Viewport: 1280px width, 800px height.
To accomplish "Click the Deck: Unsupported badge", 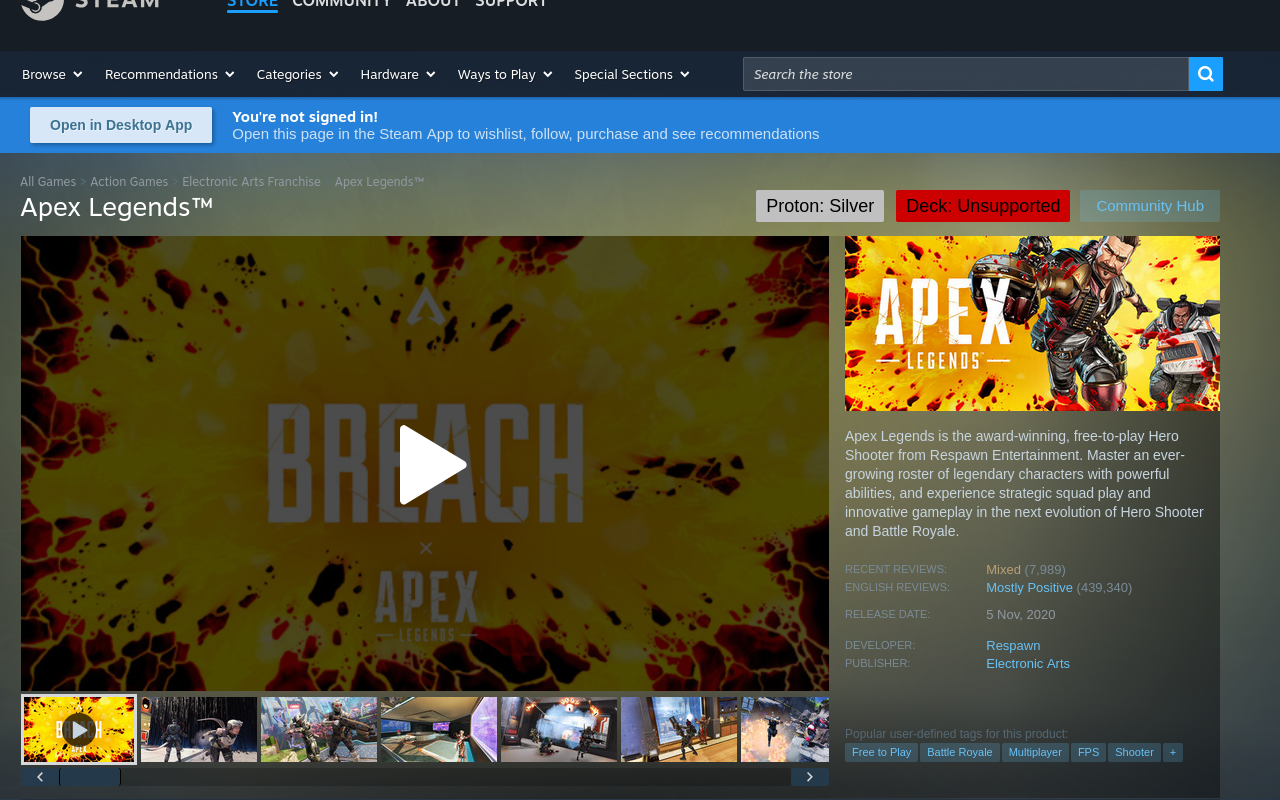I will [983, 206].
